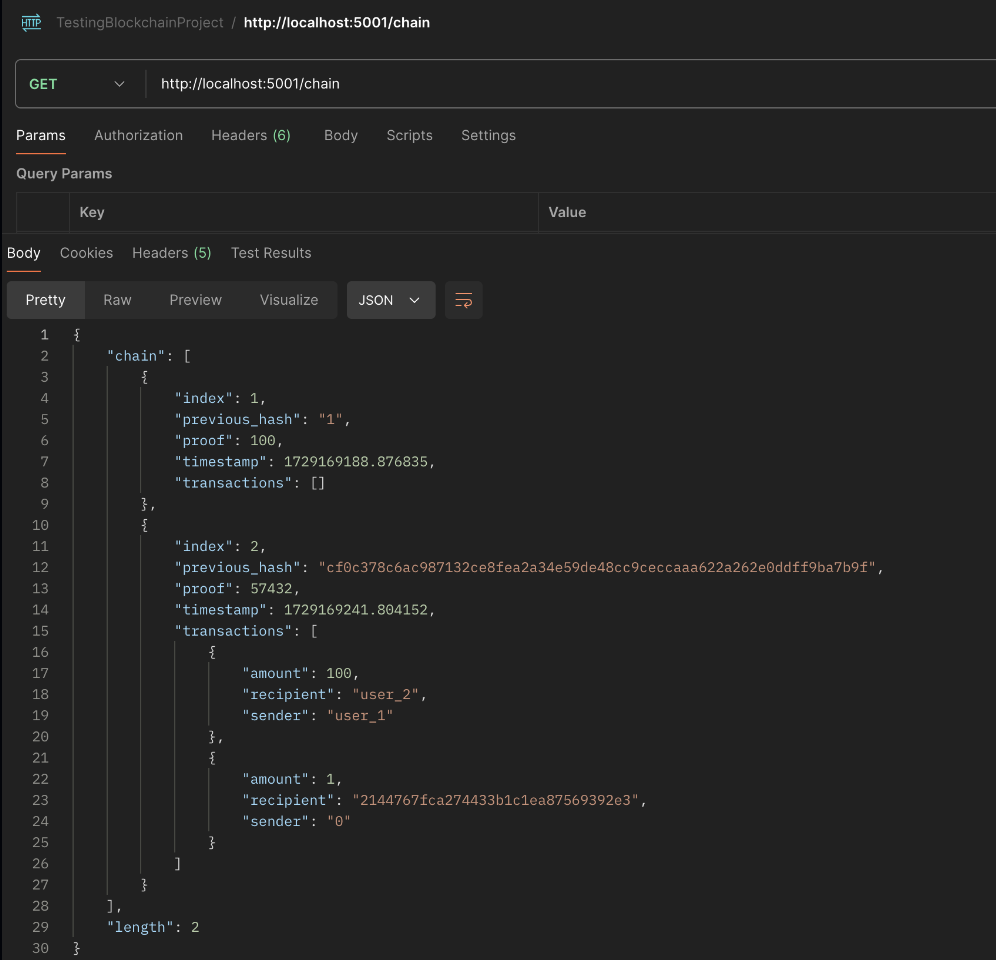
Task: Open the response Headers (5) tab
Action: tap(172, 253)
